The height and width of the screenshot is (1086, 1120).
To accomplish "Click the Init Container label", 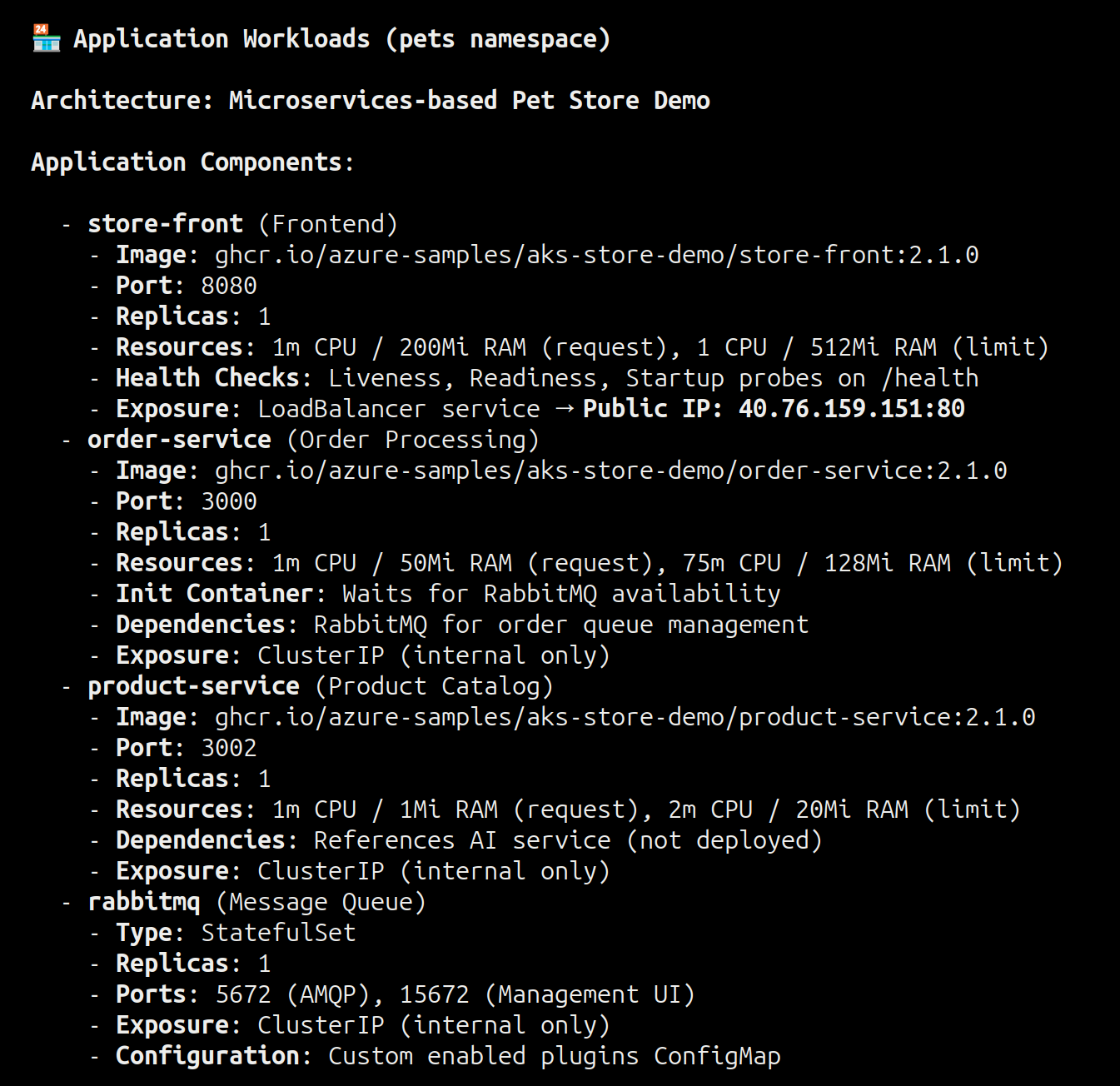I will coord(214,594).
